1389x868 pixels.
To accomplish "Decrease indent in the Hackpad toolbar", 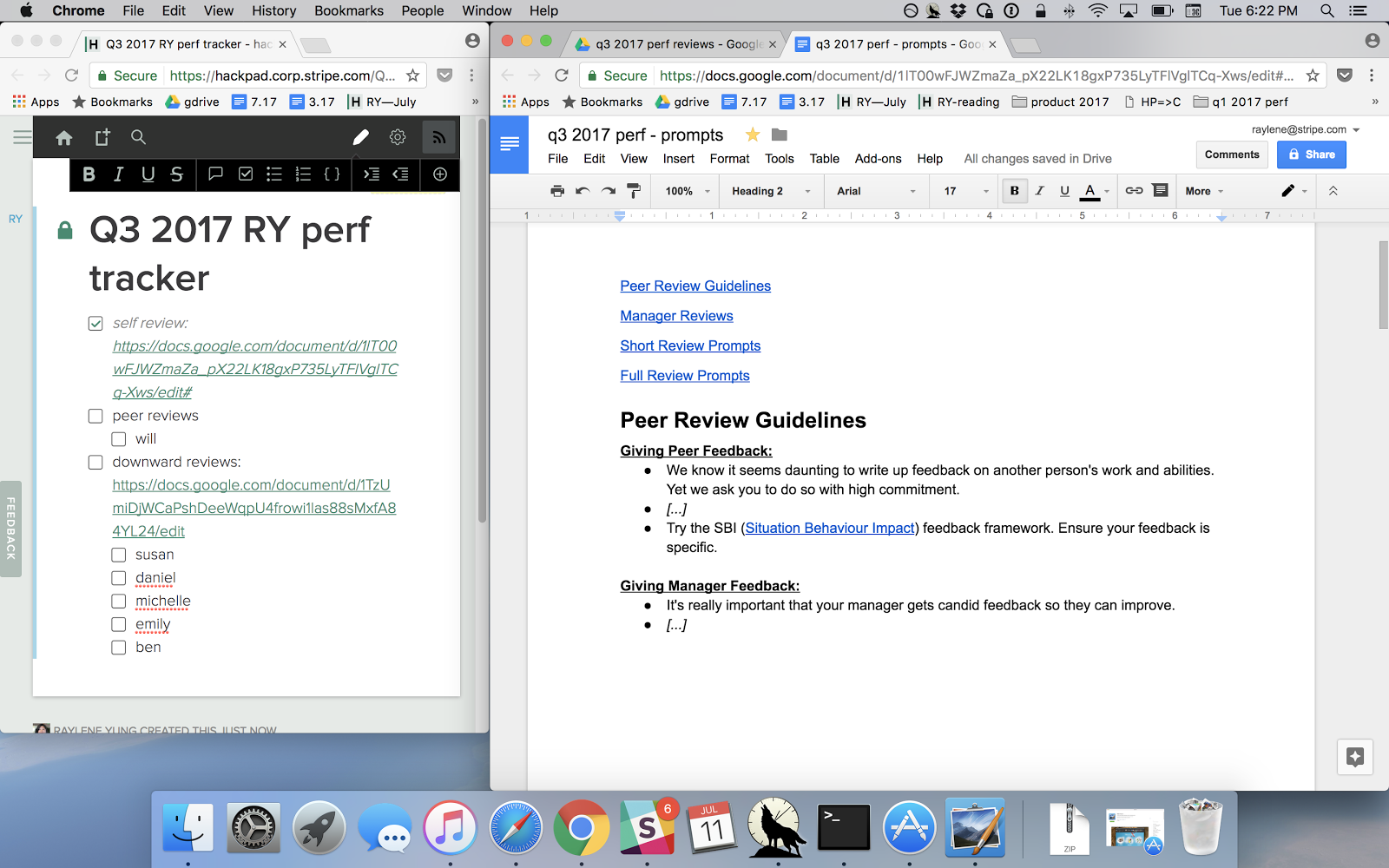I will [x=400, y=174].
